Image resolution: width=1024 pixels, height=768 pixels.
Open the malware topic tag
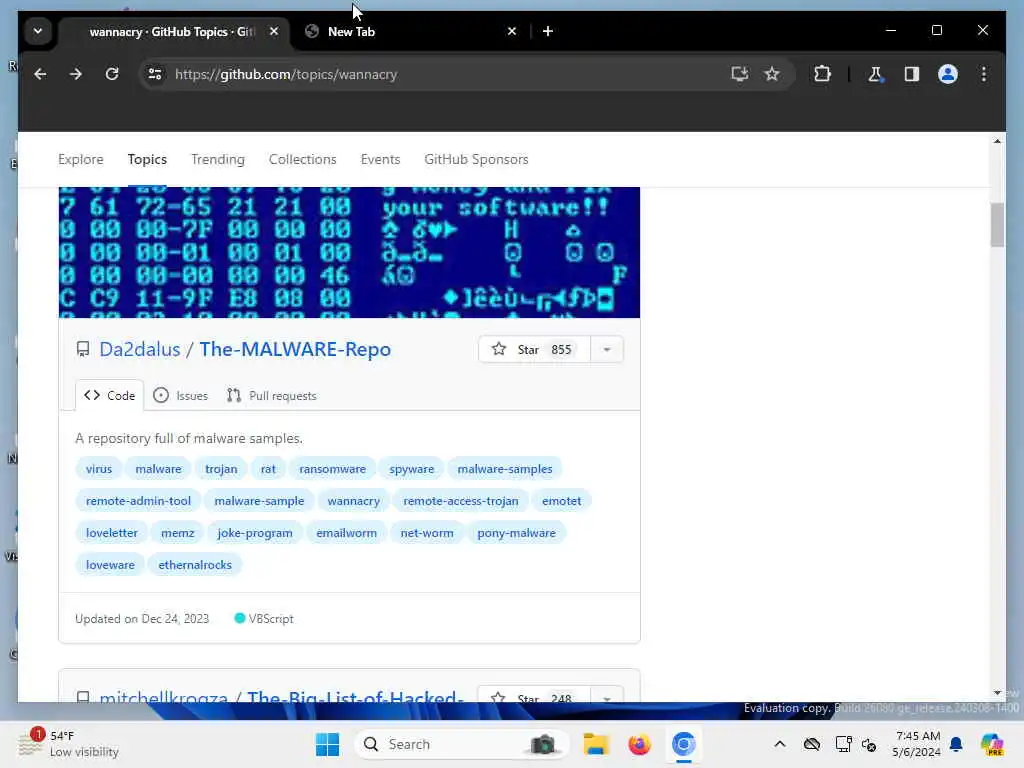158,469
